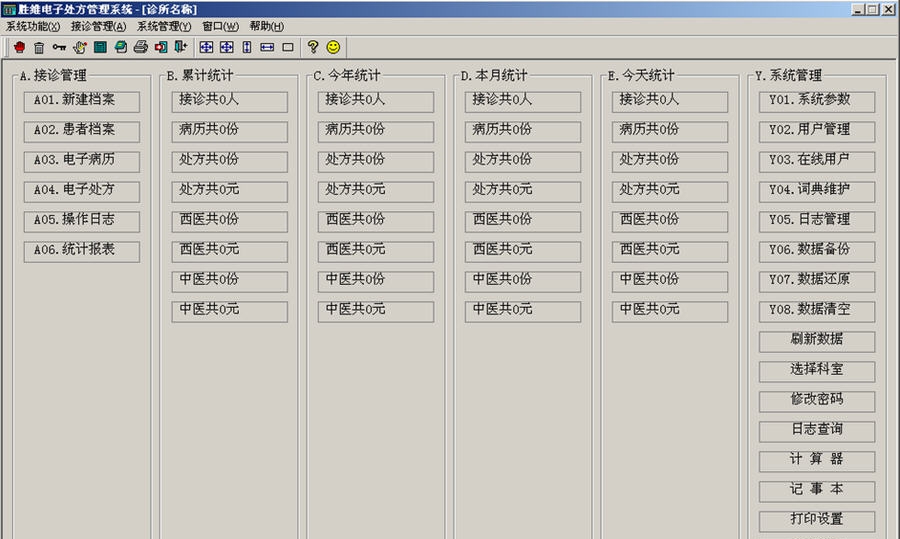Click the 修改密码 button
Screen dimensions: 900x539
pyautogui.click(x=817, y=401)
